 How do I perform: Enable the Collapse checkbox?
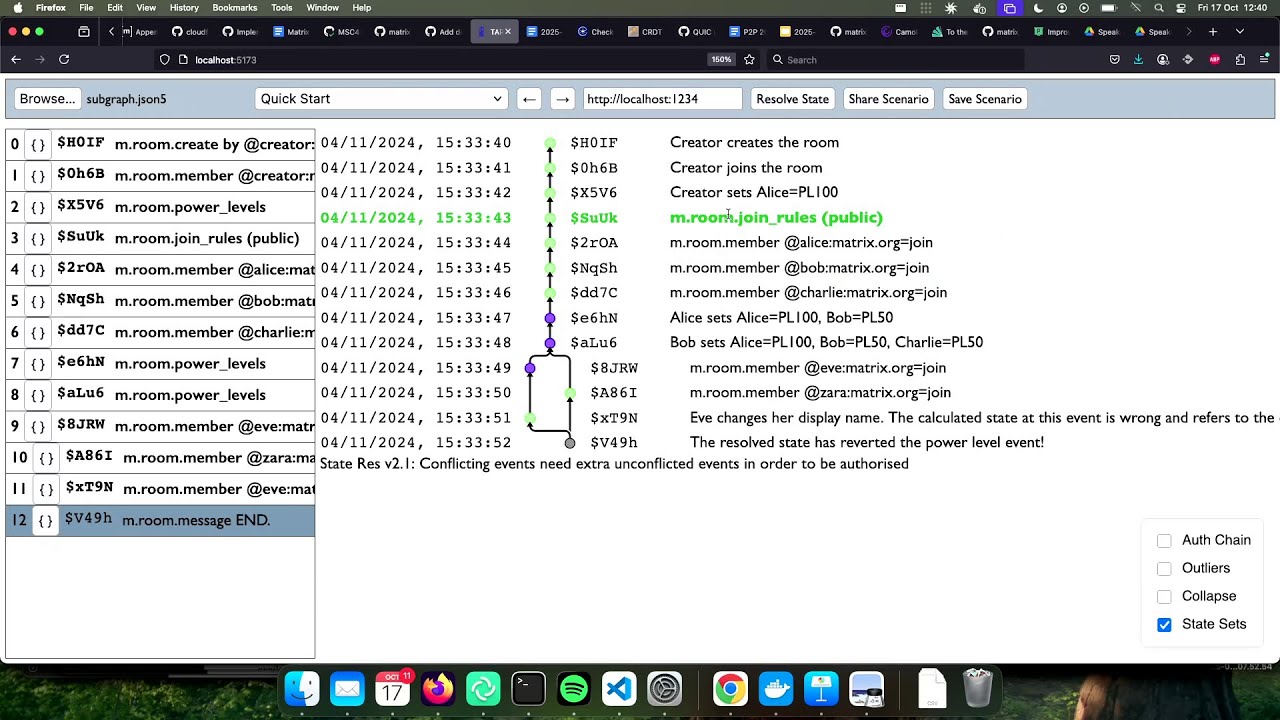[1164, 597]
